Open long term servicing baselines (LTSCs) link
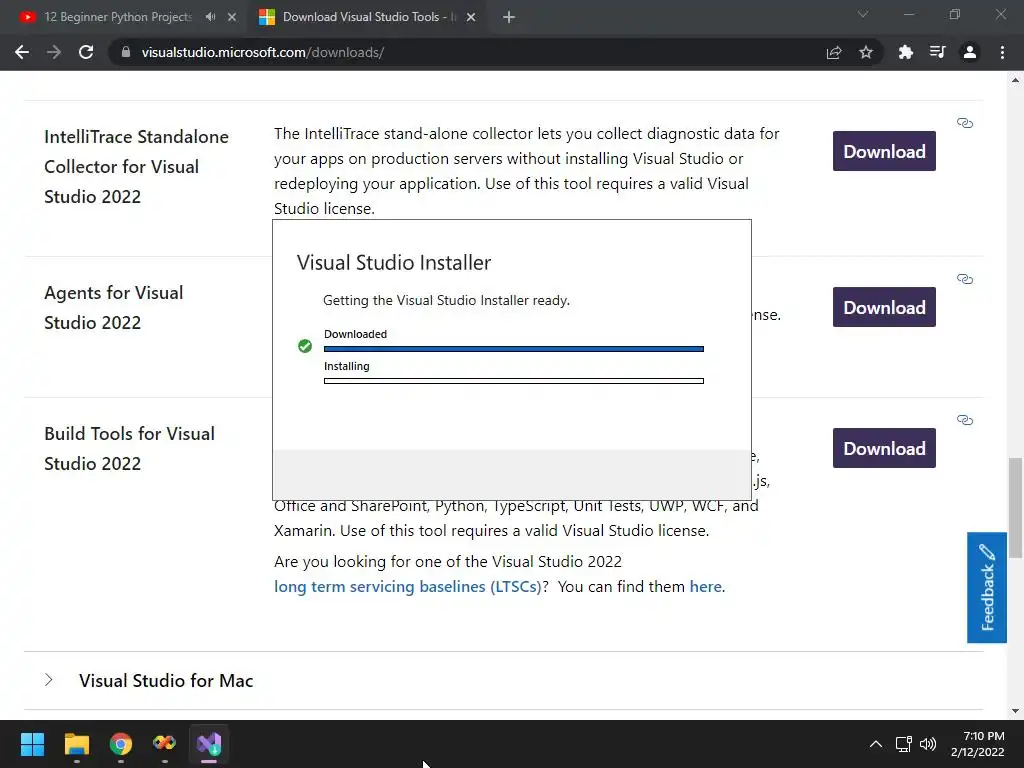This screenshot has width=1024, height=768. point(408,586)
